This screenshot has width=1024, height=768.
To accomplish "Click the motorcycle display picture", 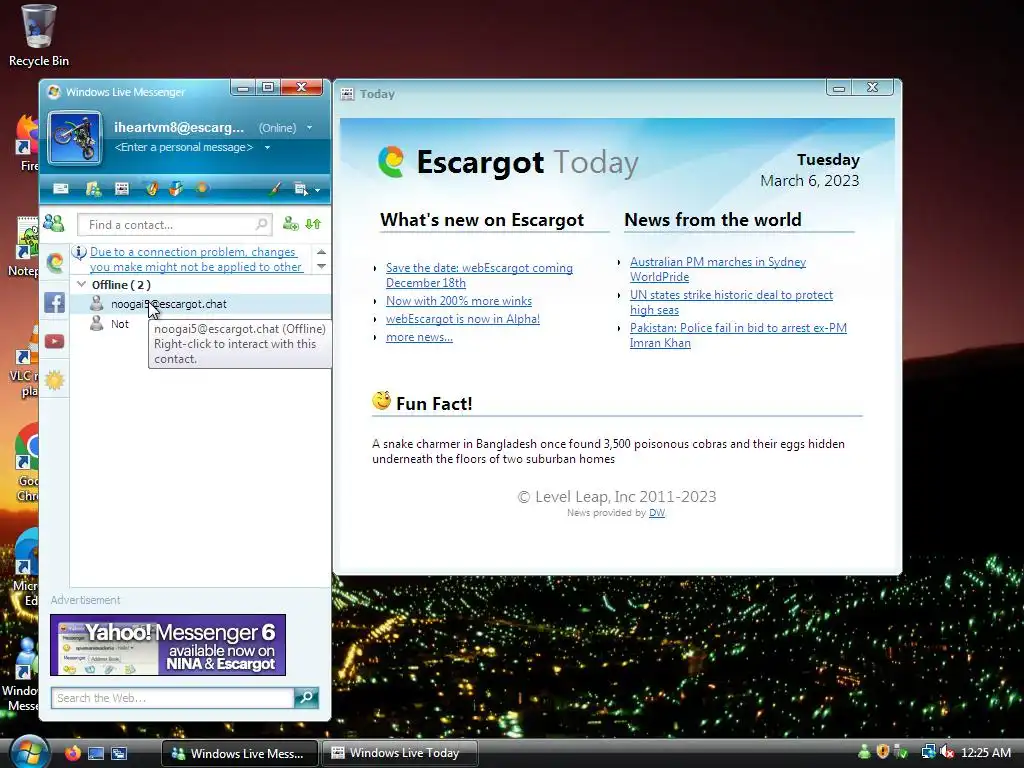I will [x=74, y=137].
